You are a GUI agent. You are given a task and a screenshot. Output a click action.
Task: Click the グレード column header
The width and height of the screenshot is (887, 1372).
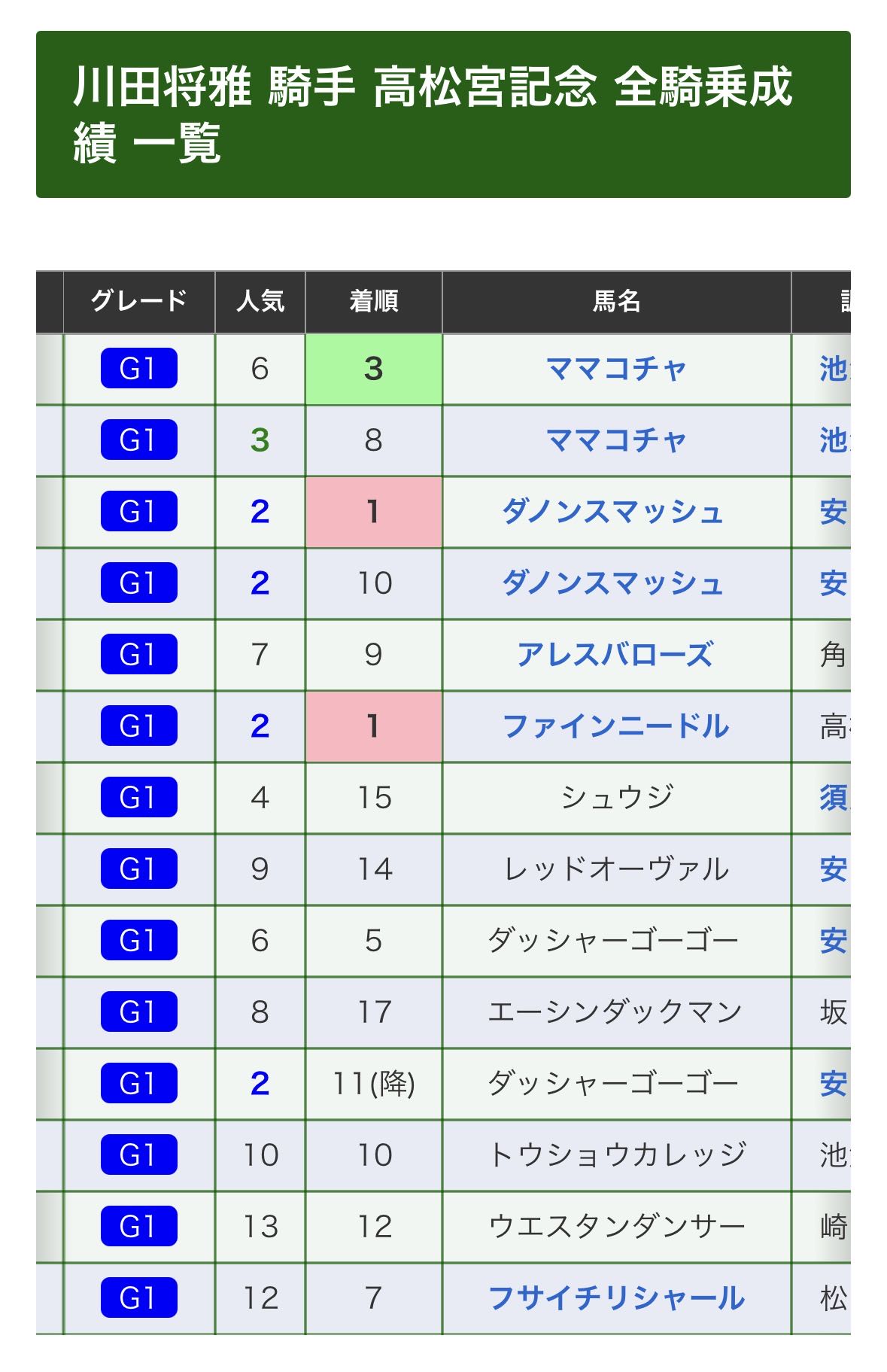pos(138,301)
